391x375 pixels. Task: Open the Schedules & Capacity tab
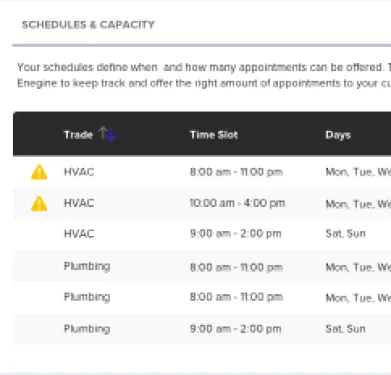[88, 25]
